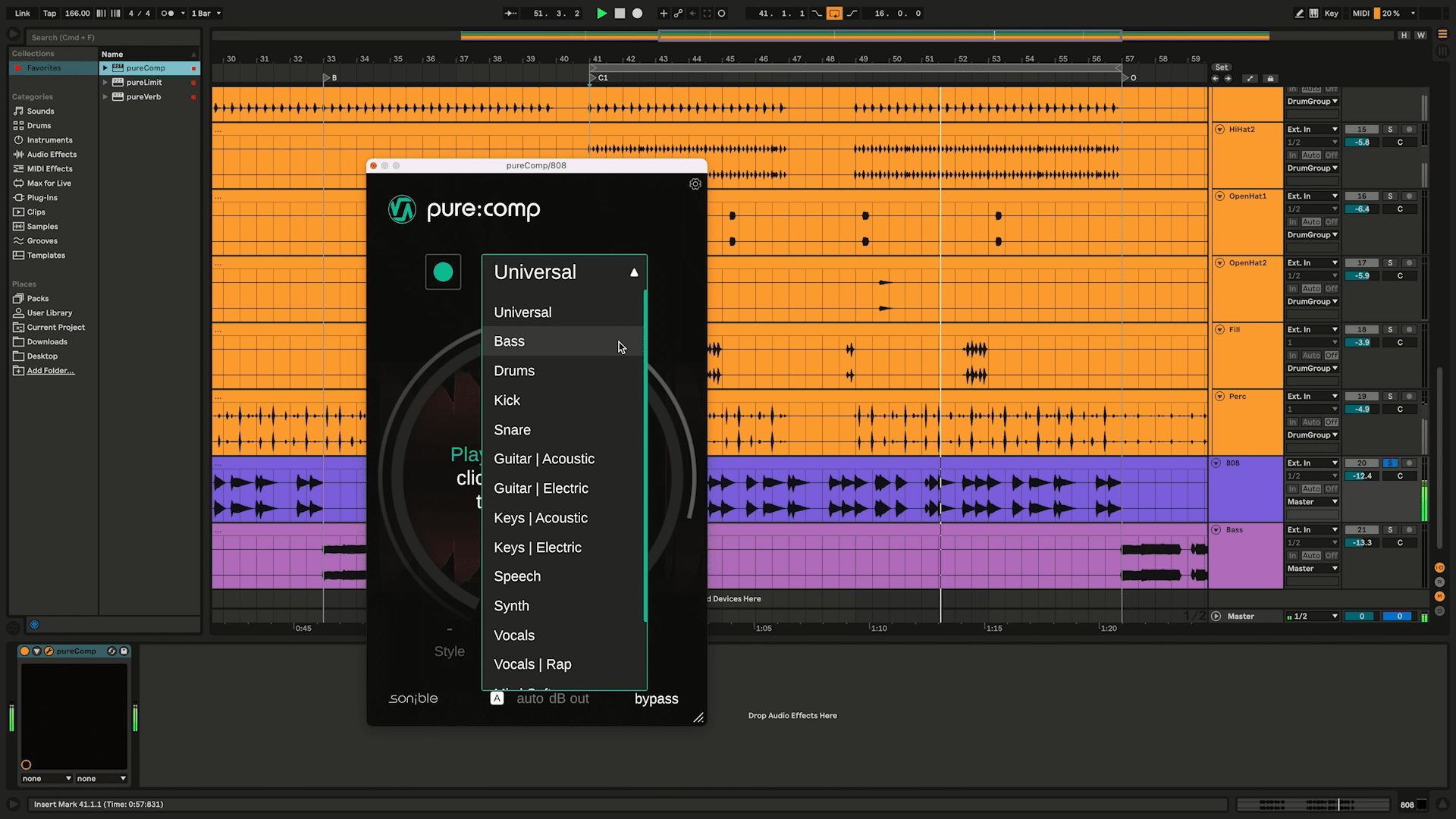
Task: Select the Draw Mode pencil icon
Action: click(x=1298, y=13)
